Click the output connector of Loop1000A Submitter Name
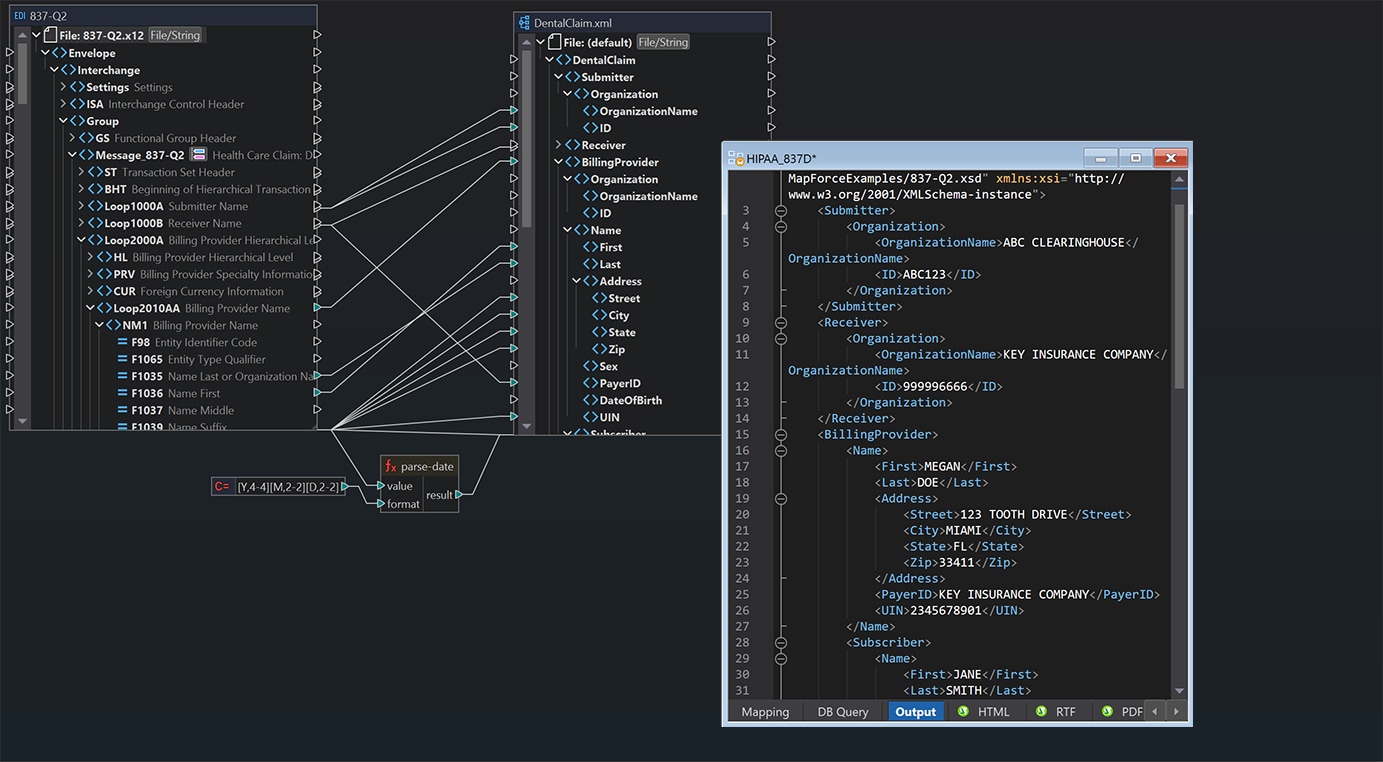Screen dimensions: 1383x762 pos(317,206)
